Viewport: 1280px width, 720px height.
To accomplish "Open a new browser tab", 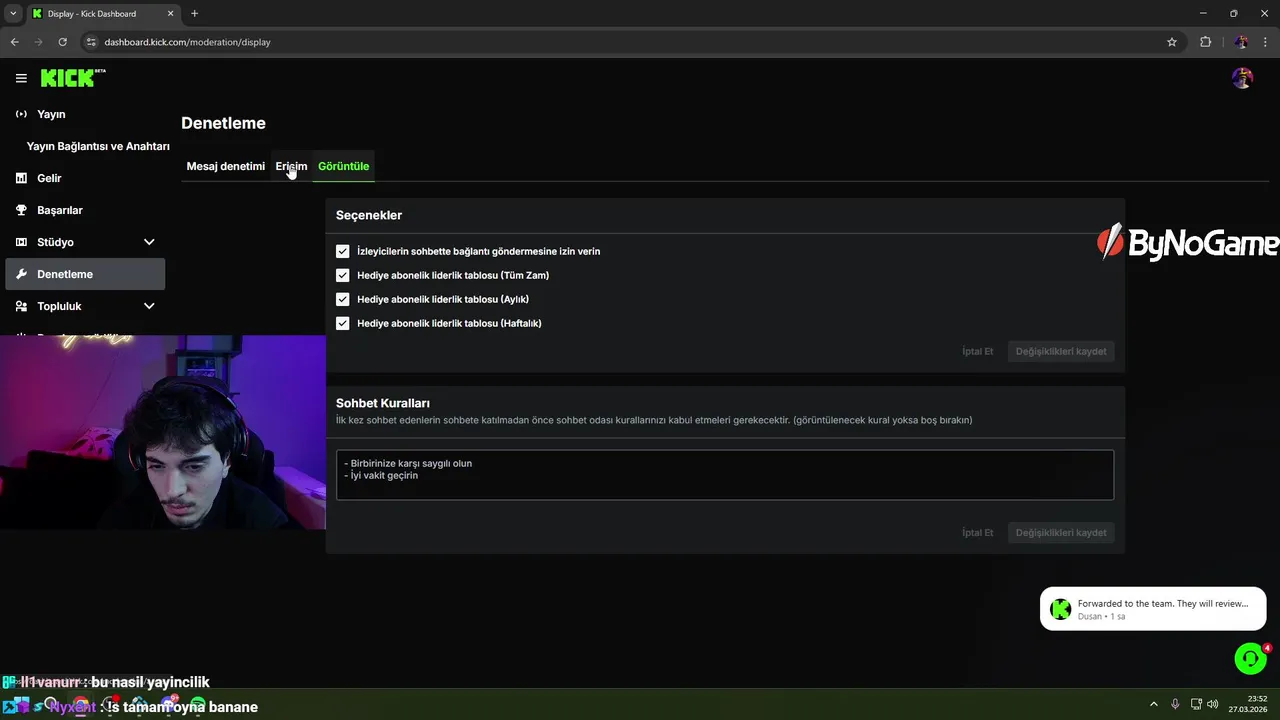I will (194, 14).
